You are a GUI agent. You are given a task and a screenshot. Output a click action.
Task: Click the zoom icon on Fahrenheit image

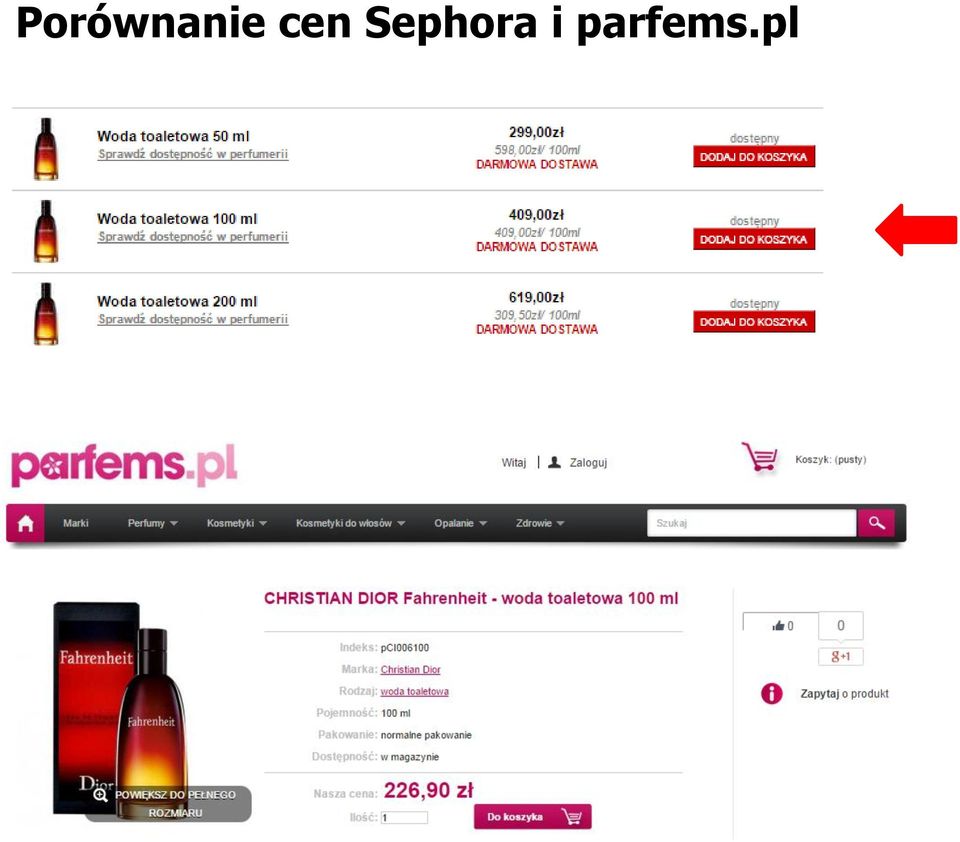point(100,795)
